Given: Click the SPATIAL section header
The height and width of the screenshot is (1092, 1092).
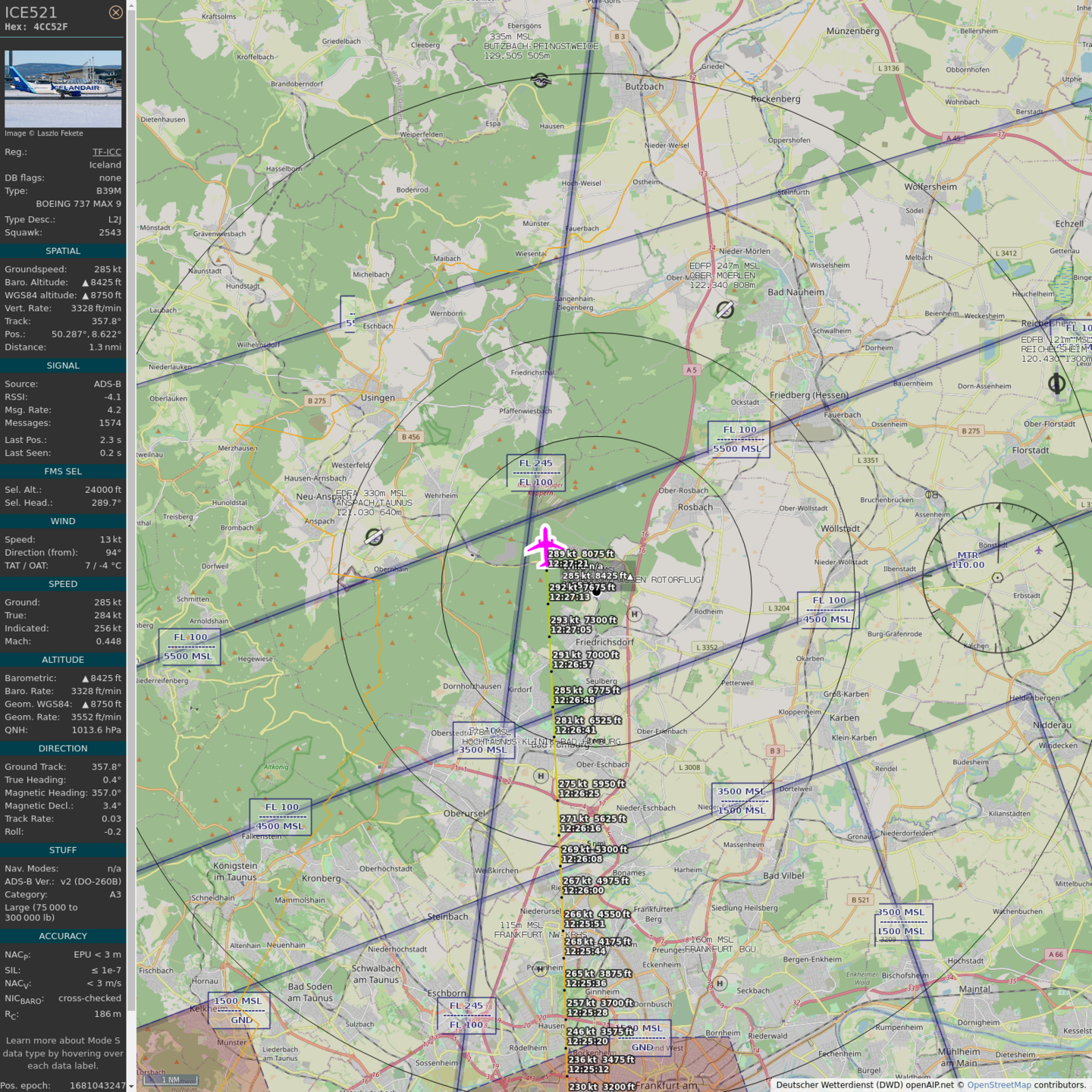Looking at the screenshot, I should 63,251.
